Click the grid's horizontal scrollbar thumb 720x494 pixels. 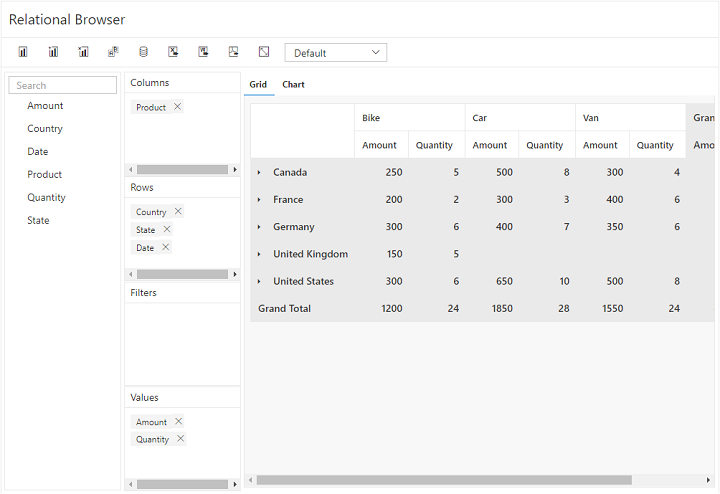[443, 480]
